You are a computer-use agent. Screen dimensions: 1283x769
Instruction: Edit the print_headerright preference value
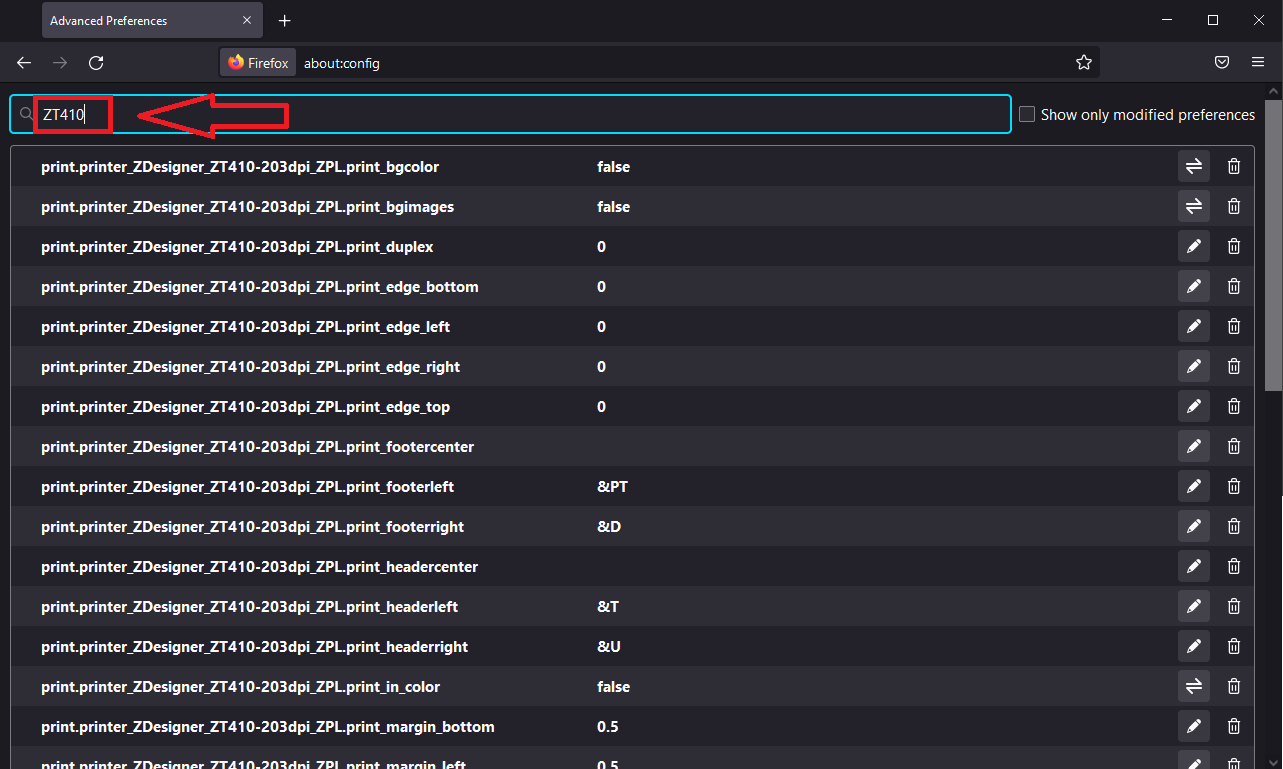click(1193, 646)
